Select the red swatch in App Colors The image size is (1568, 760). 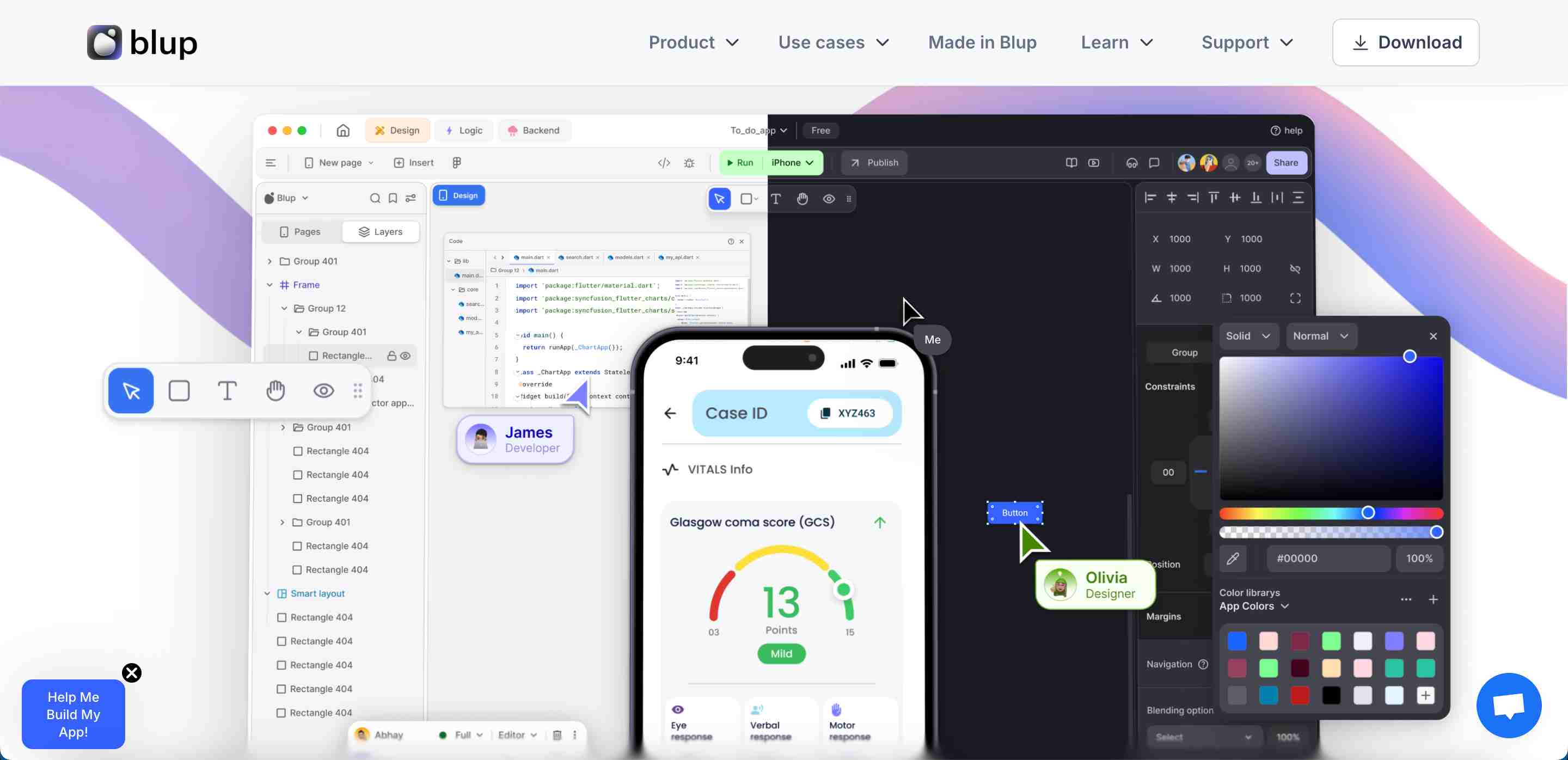point(1300,695)
